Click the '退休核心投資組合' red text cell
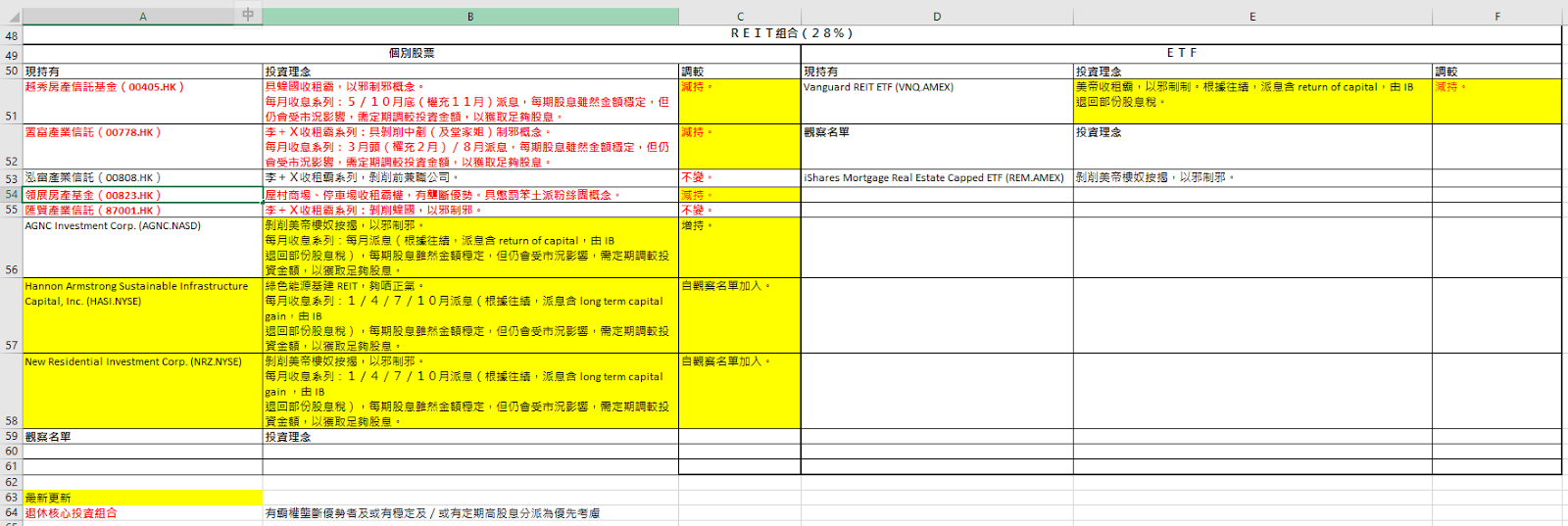 [142, 512]
